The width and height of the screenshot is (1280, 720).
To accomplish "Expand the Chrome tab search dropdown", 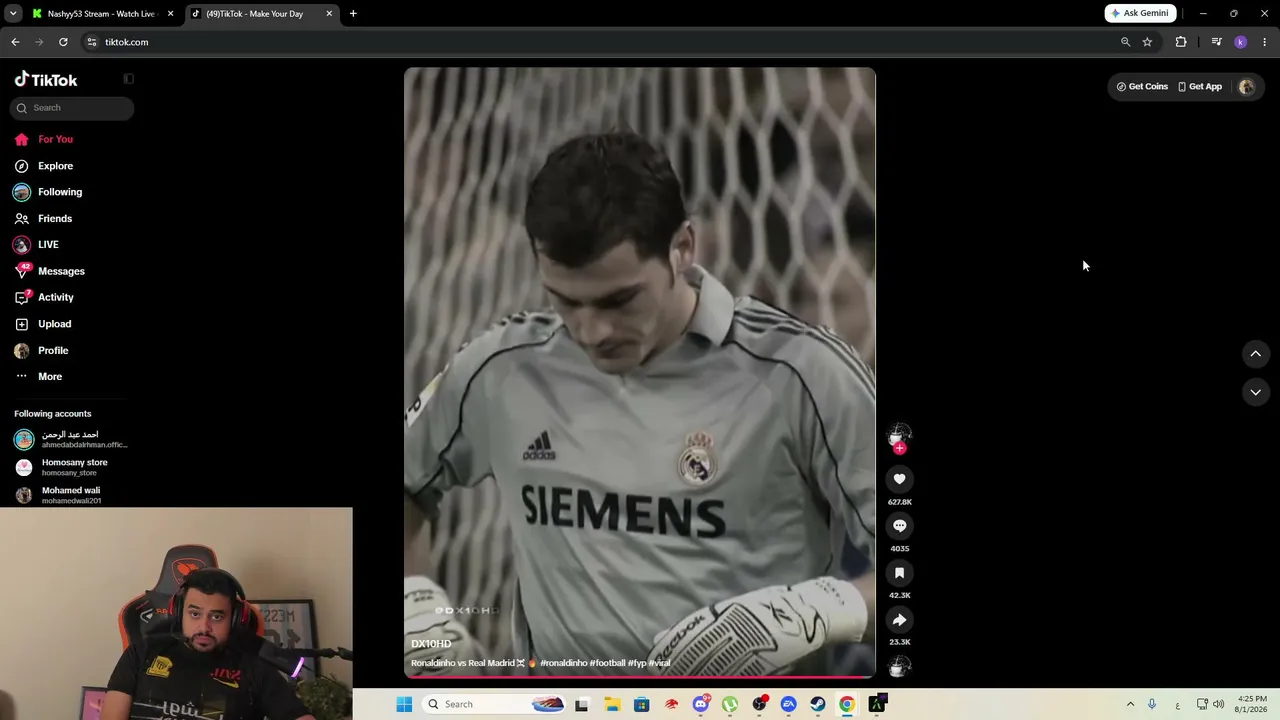I will 13,14.
